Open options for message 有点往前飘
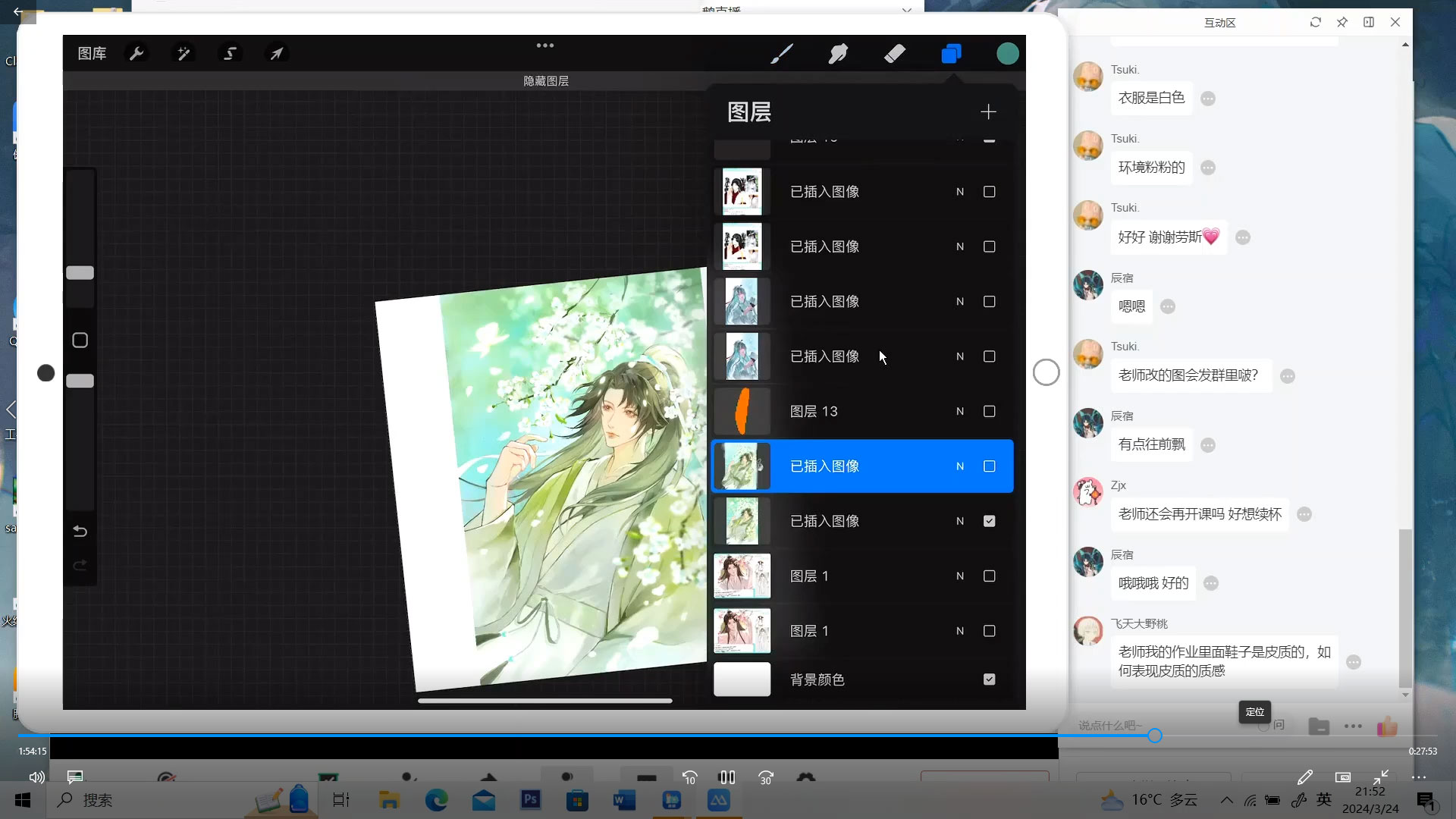Screen dimensions: 1456x819 click(x=1208, y=445)
